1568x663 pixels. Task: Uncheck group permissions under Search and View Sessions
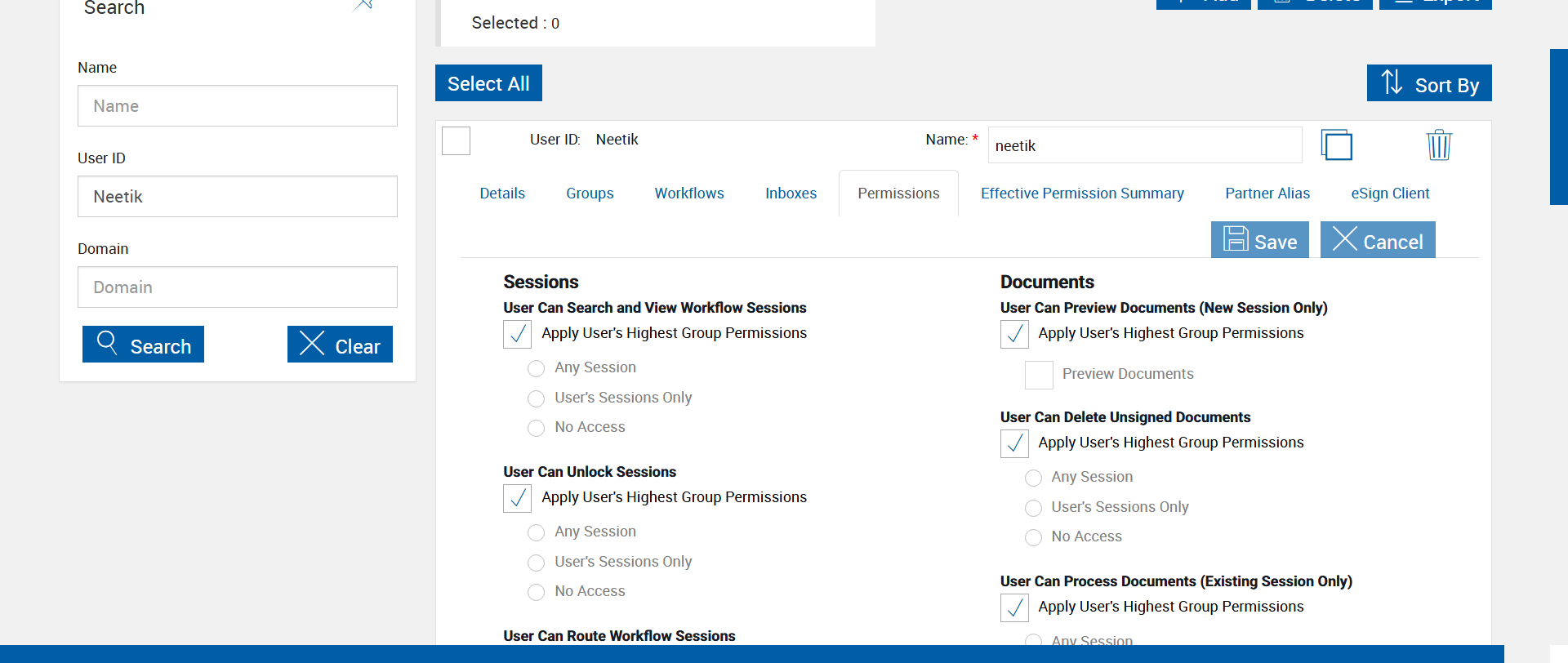coord(518,334)
